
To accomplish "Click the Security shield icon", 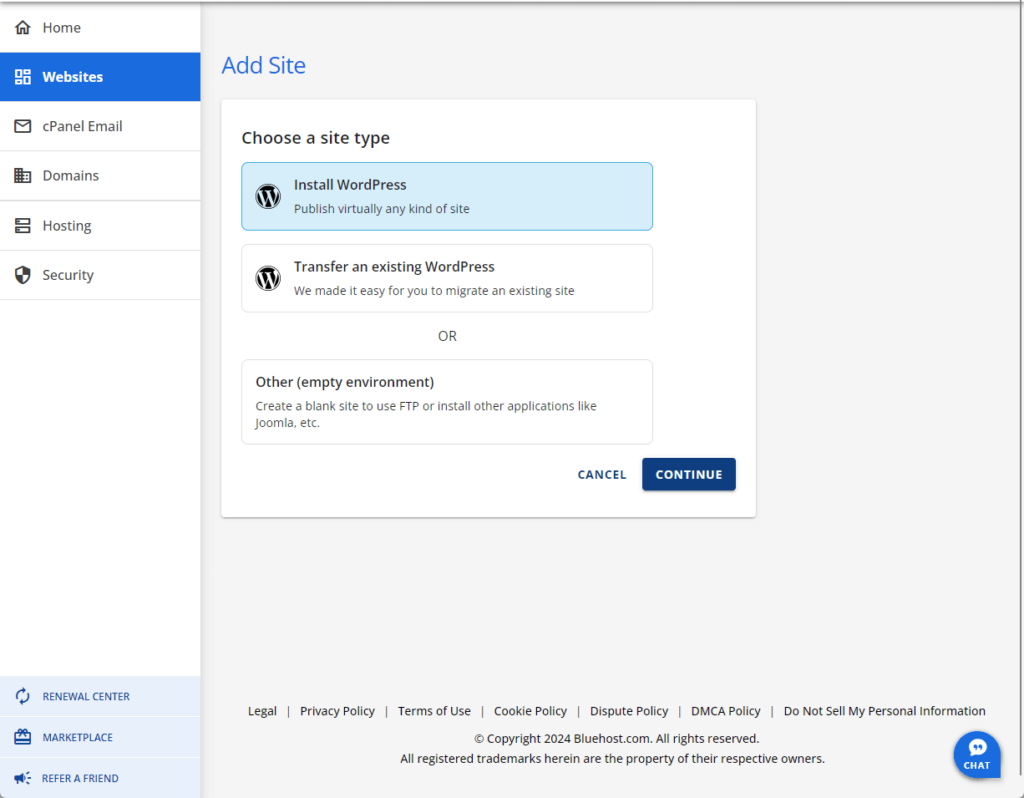I will pos(23,275).
